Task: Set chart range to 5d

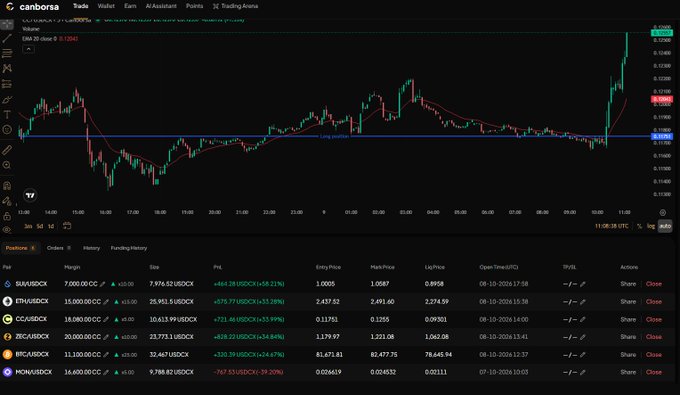Action: pyautogui.click(x=39, y=226)
